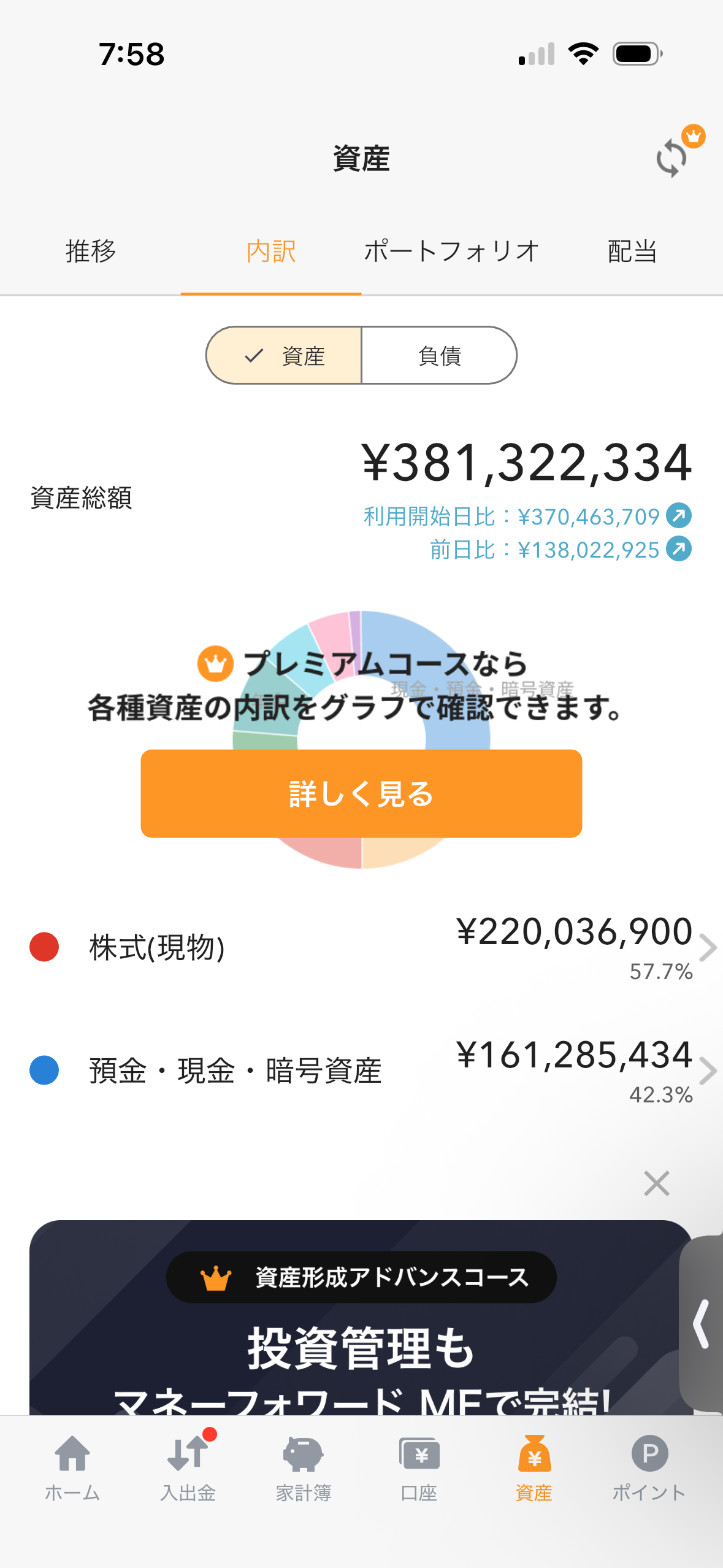Switch to the 配当 tab

click(632, 252)
